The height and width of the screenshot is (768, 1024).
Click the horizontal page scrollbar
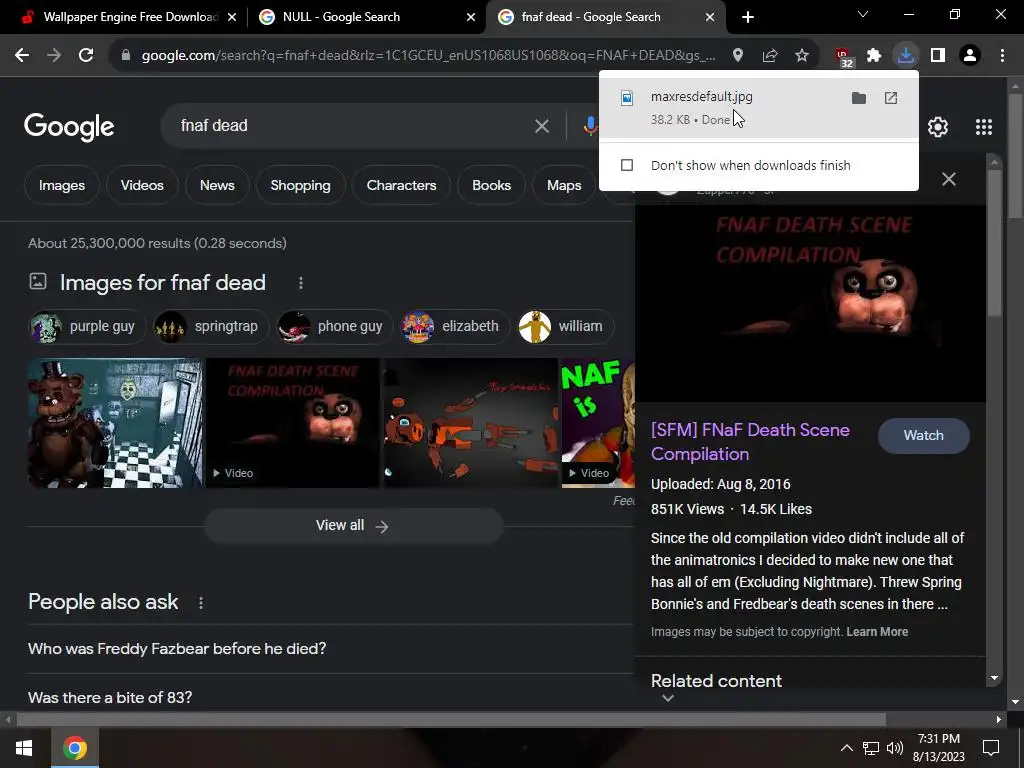tap(451, 720)
